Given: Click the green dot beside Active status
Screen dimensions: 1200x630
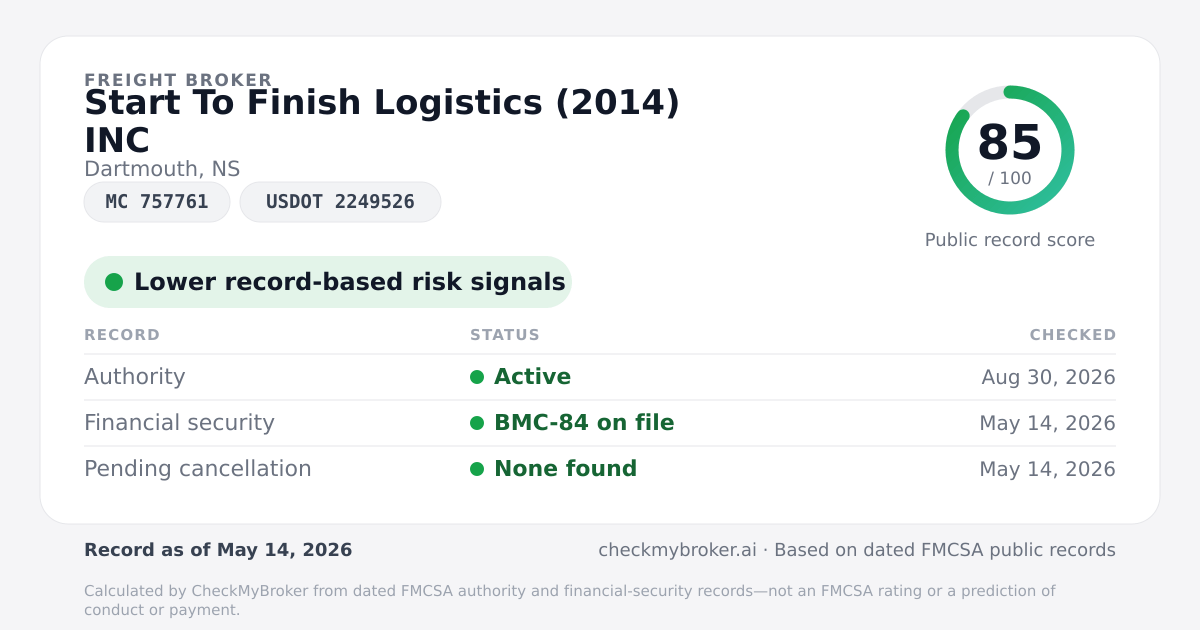Looking at the screenshot, I should point(477,377).
